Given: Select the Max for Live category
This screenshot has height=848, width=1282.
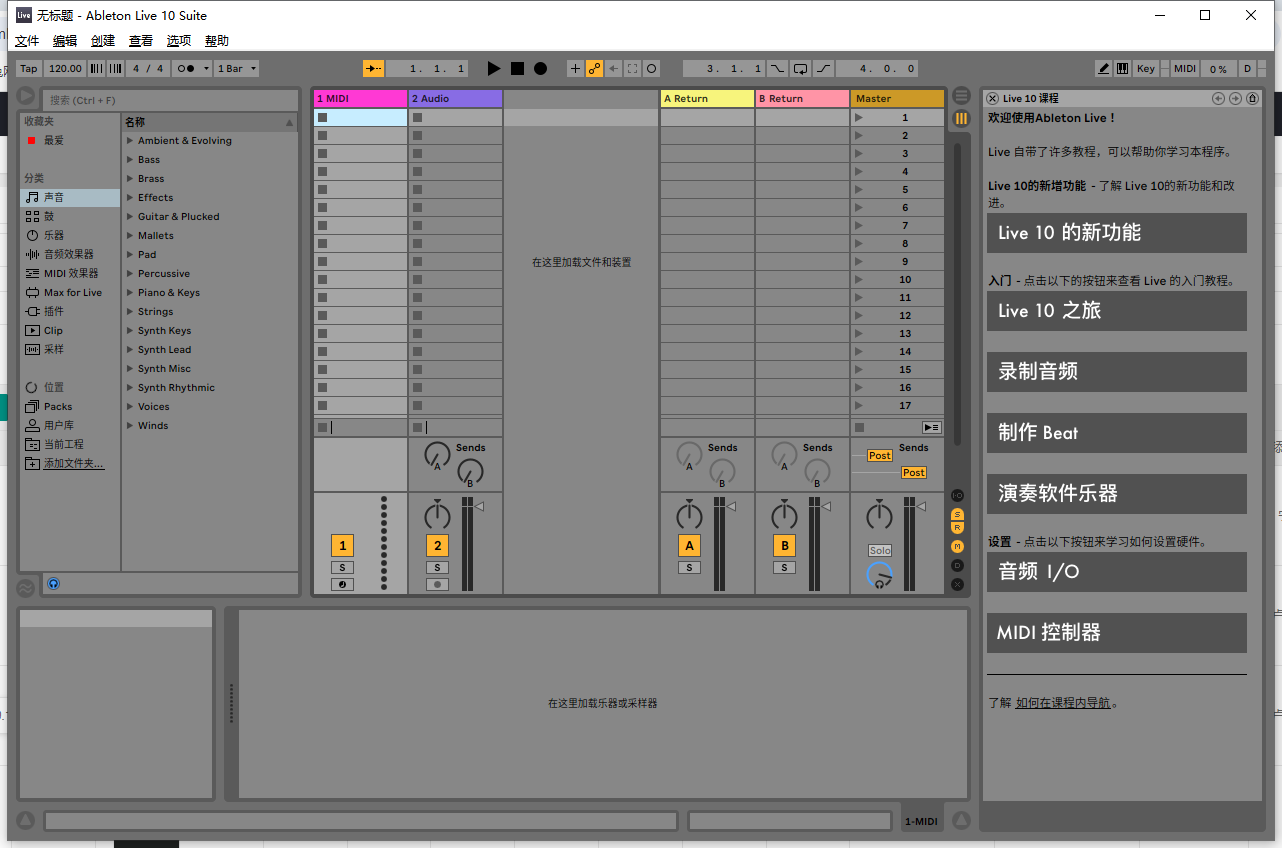Looking at the screenshot, I should pos(70,292).
